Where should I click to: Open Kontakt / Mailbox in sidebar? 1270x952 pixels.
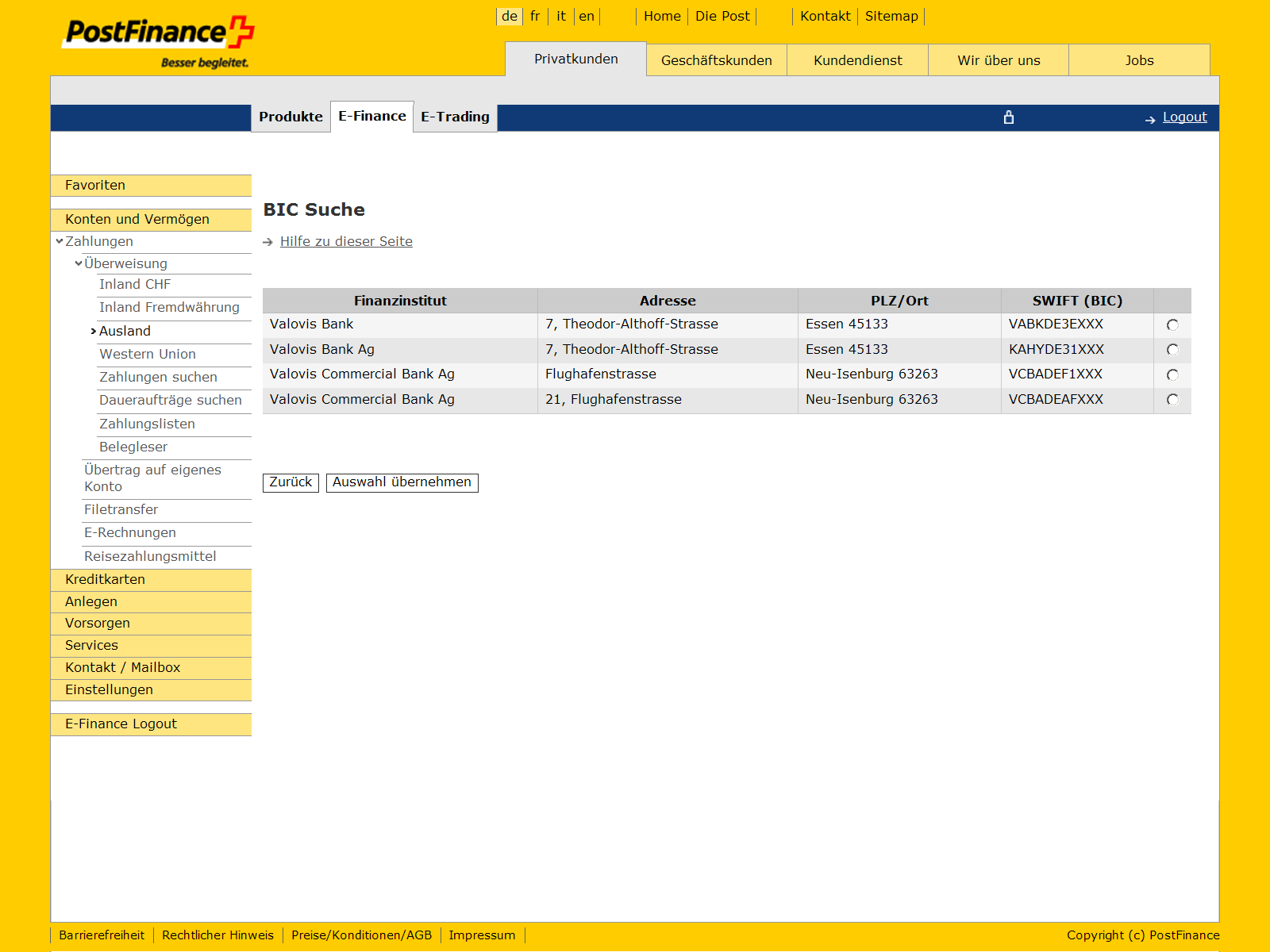[x=151, y=668]
